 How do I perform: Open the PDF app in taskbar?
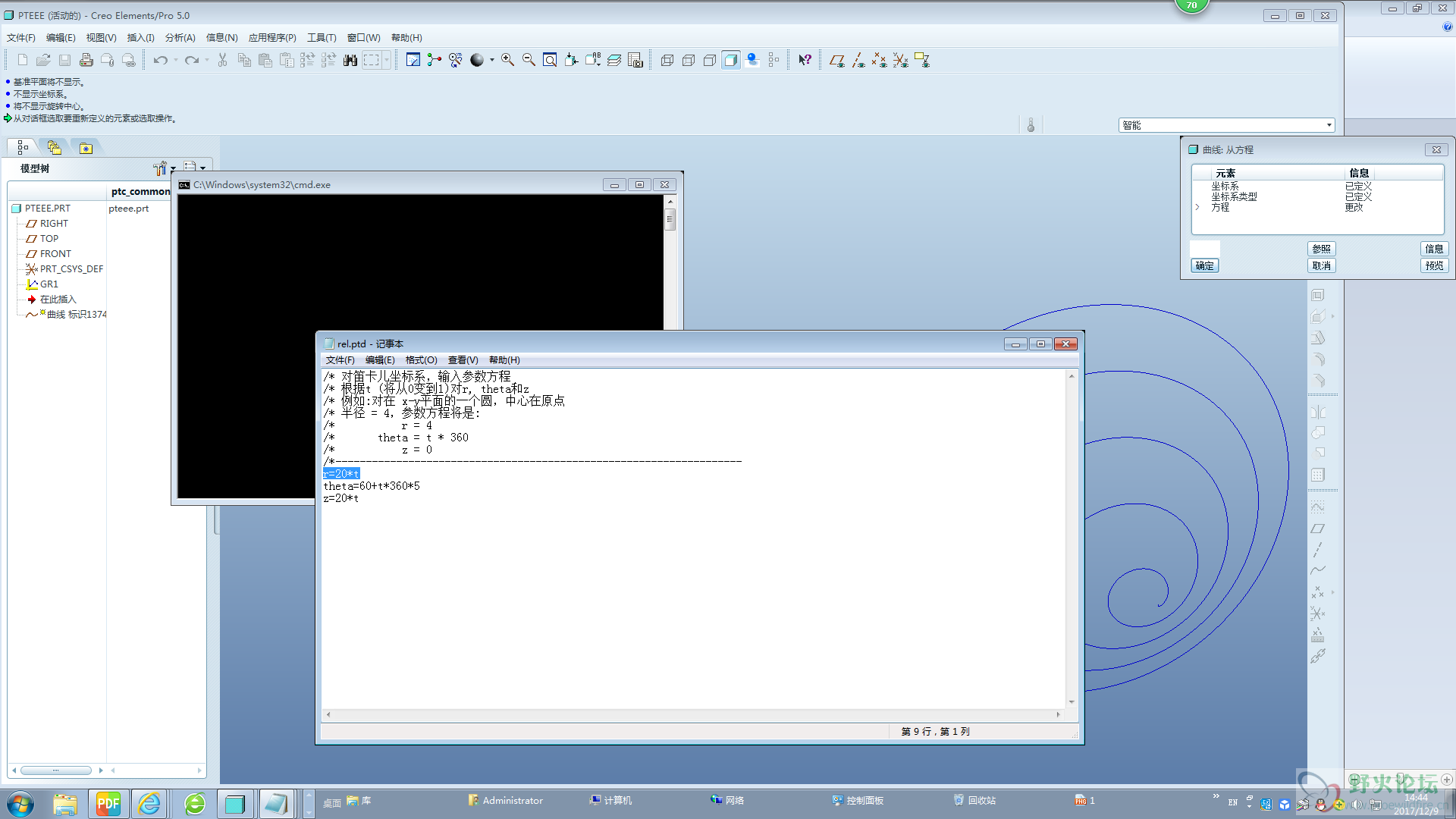[x=108, y=804]
